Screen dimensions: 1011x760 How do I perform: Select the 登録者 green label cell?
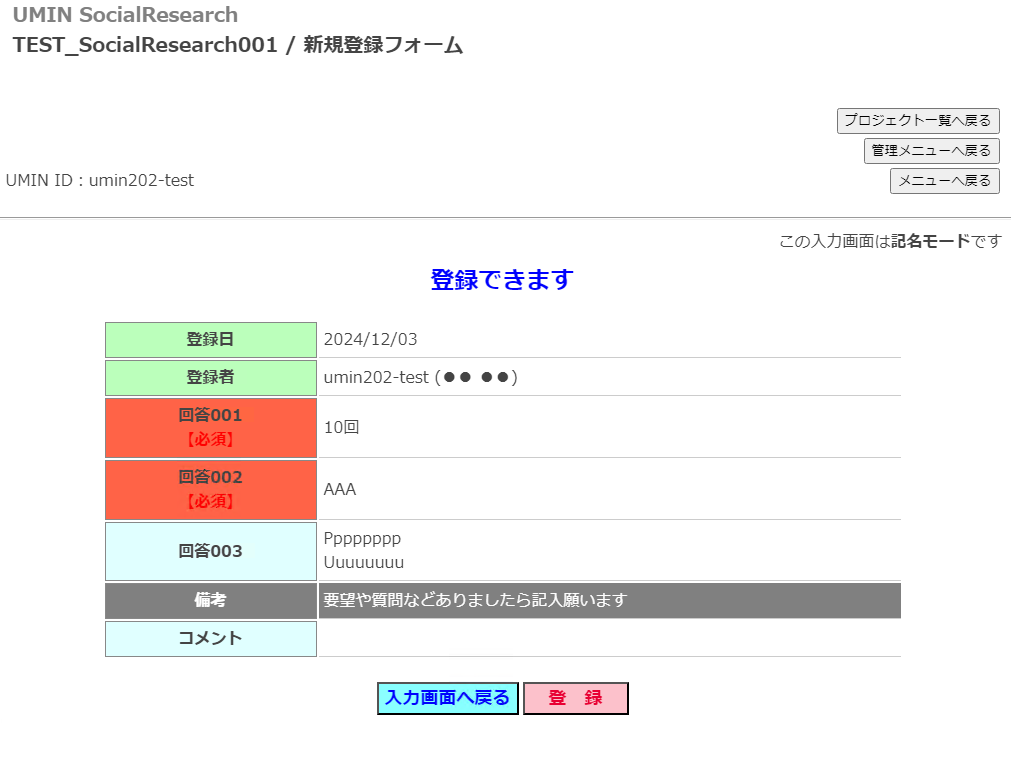click(x=210, y=378)
